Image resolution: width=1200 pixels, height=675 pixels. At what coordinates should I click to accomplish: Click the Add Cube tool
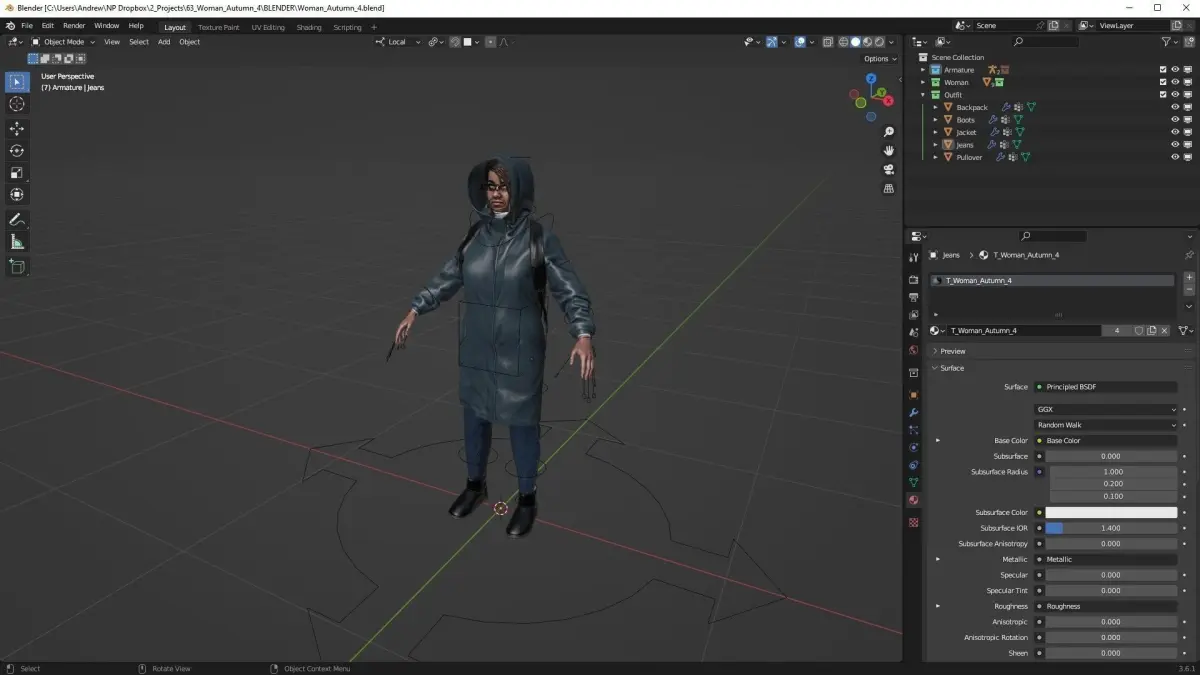click(17, 267)
